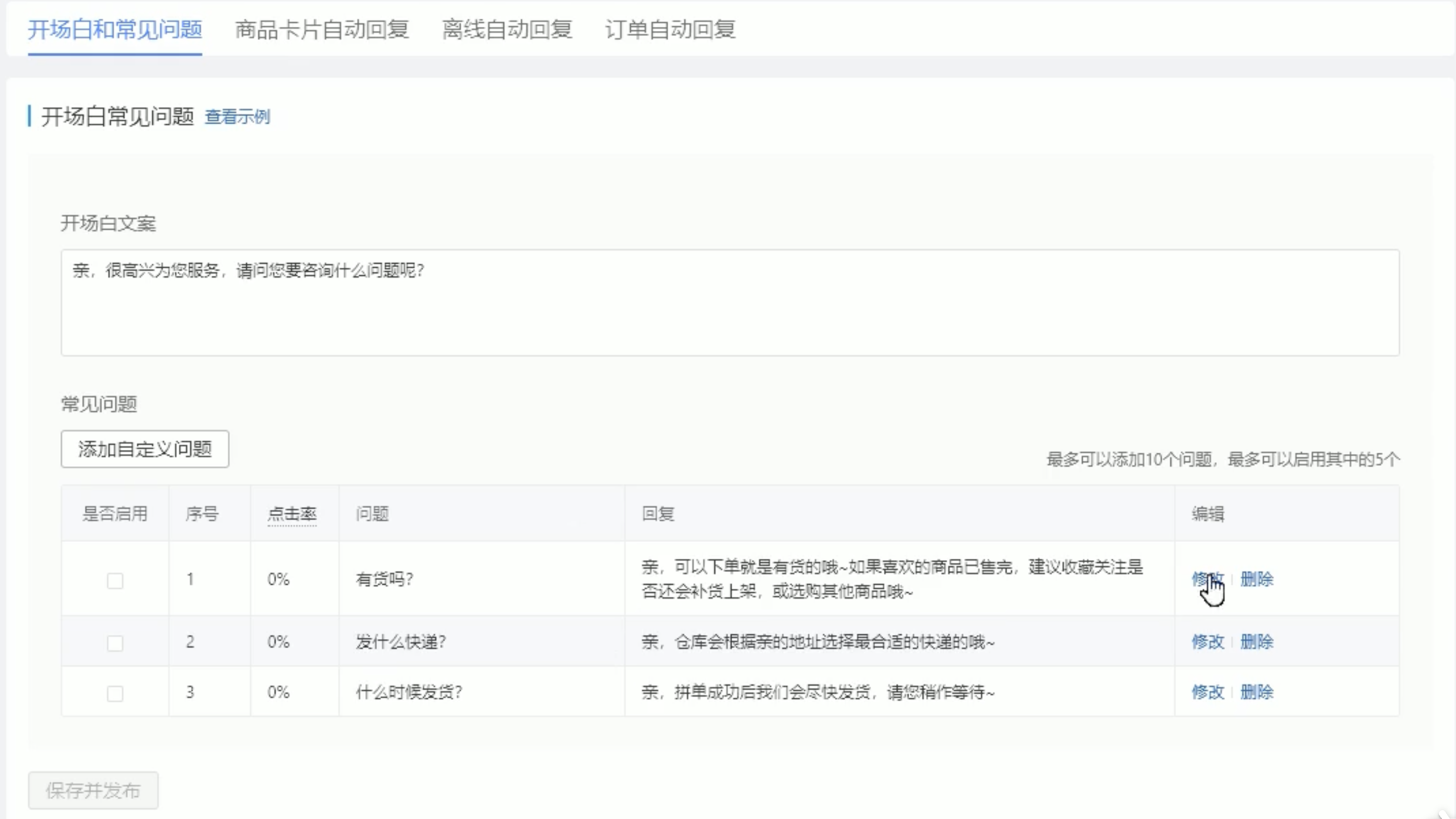Screen dimensions: 1456x819
Task: Select question text 有货吗?
Action: [385, 579]
